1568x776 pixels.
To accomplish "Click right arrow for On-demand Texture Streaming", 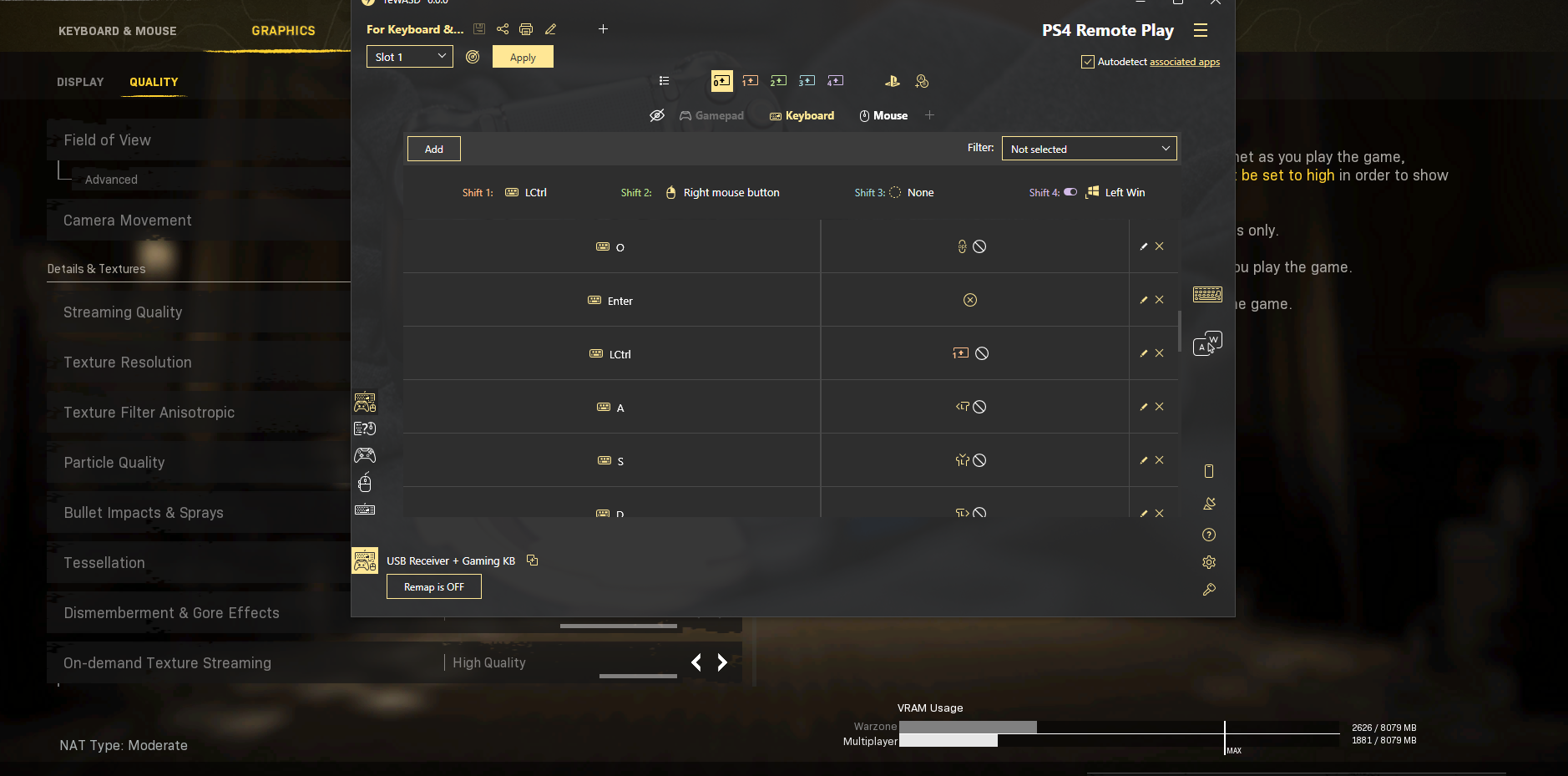I will (x=722, y=662).
